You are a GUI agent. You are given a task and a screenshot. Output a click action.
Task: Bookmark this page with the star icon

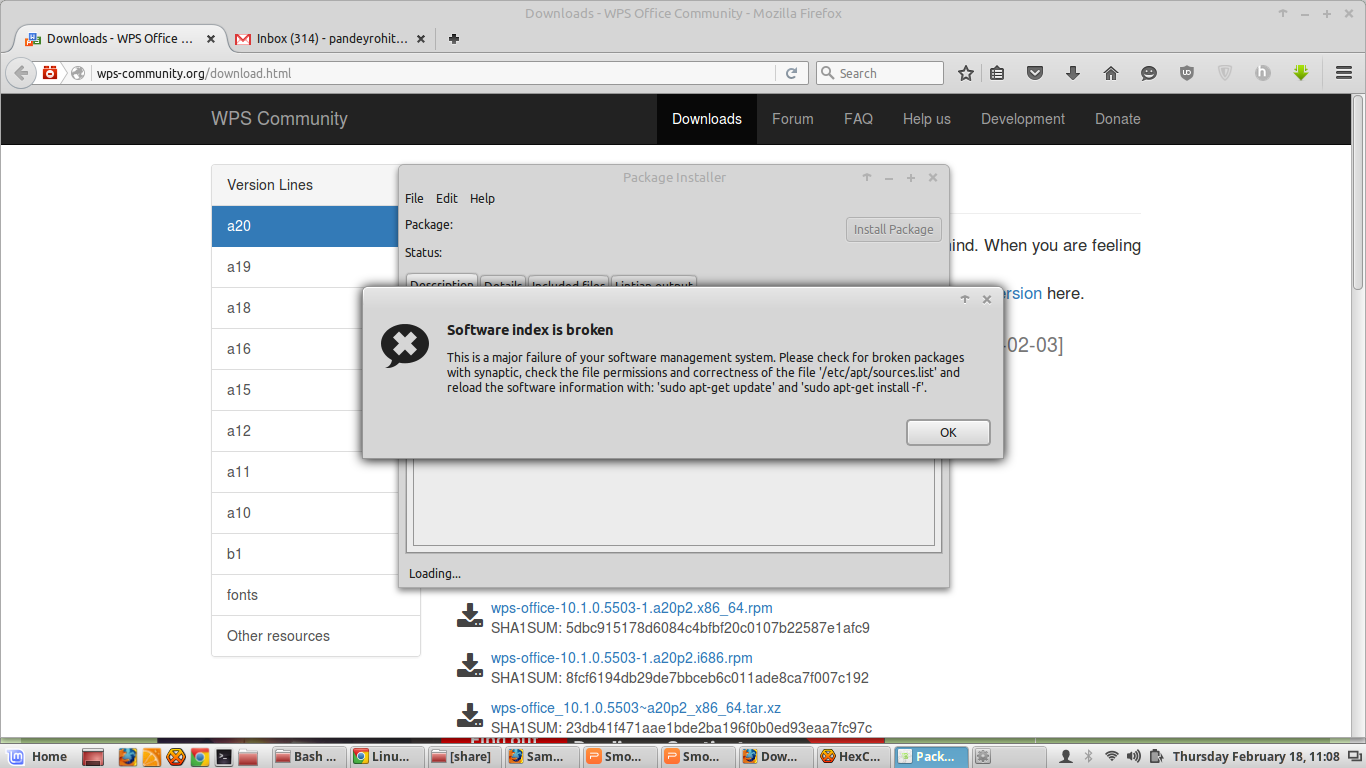pos(966,73)
